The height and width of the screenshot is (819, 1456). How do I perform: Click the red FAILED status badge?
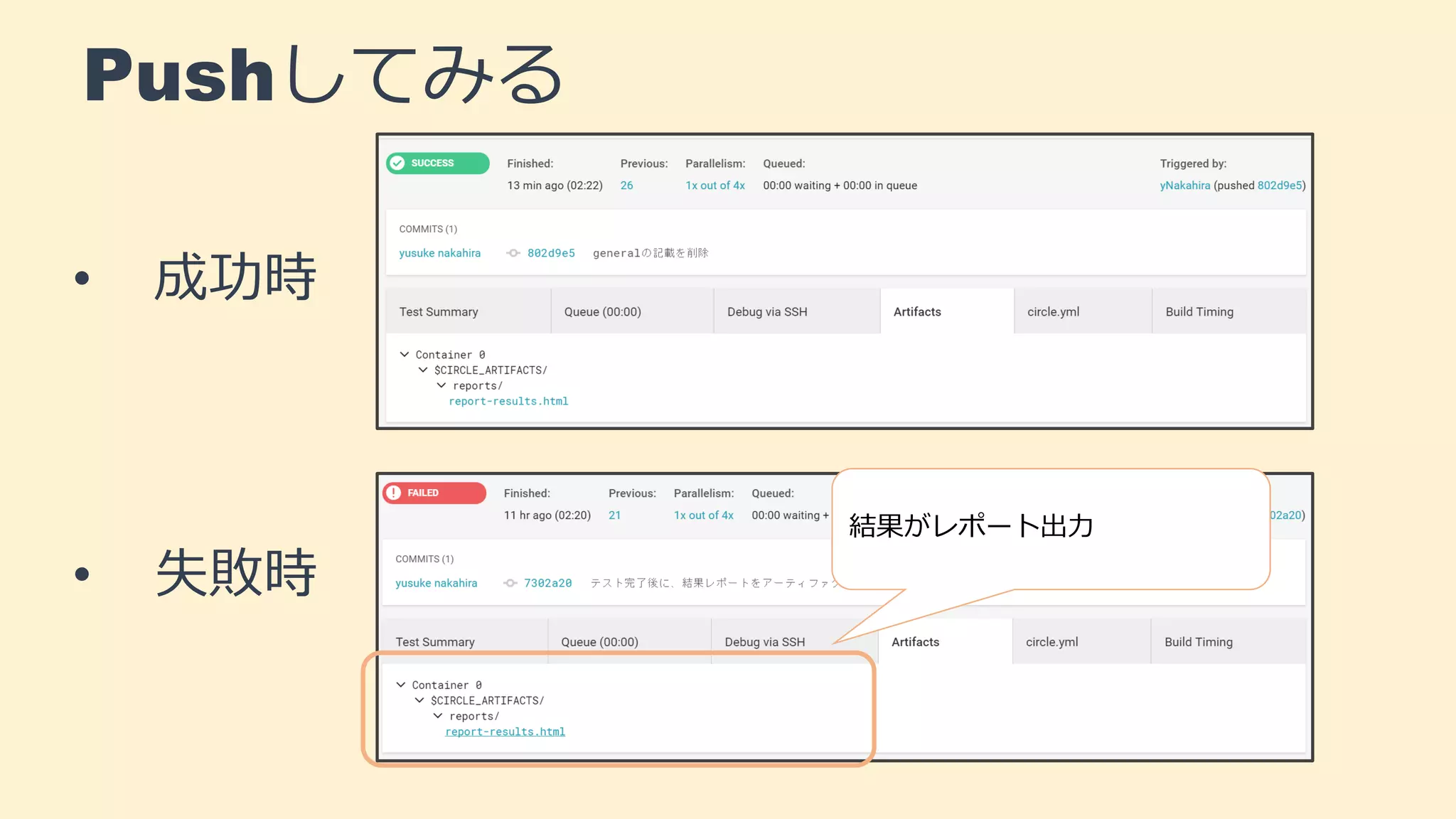click(x=434, y=493)
